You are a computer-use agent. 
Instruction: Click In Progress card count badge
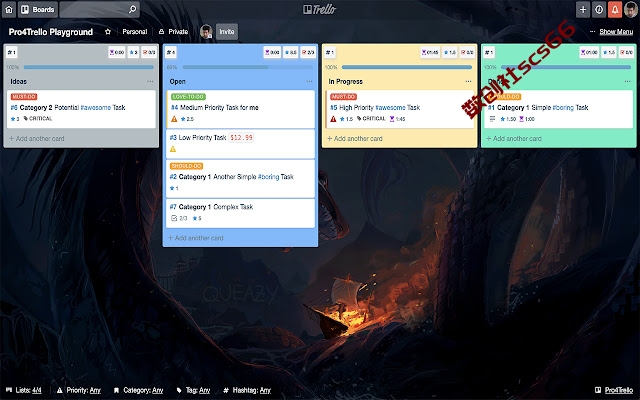[x=330, y=52]
